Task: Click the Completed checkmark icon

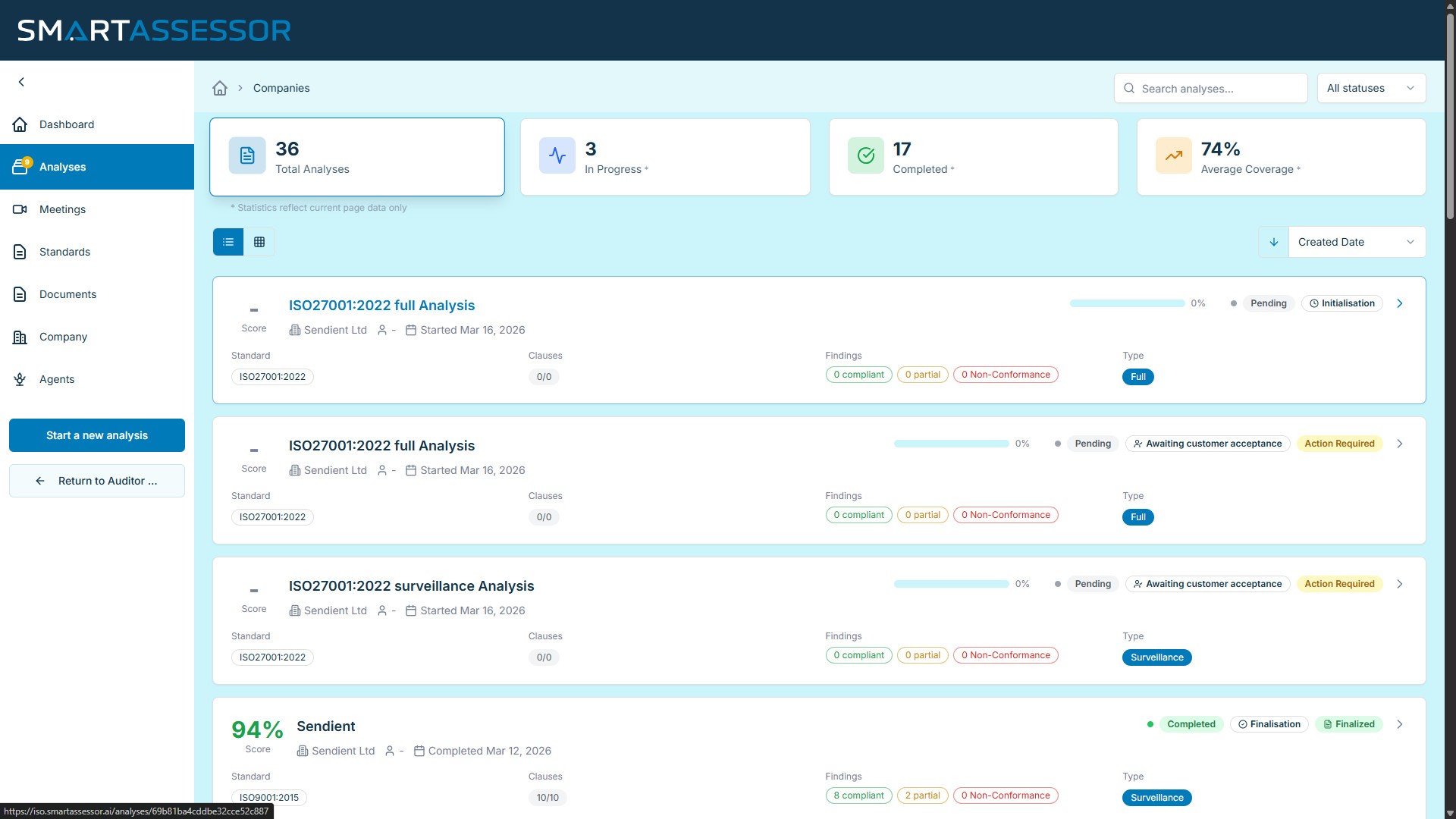Action: click(x=866, y=156)
